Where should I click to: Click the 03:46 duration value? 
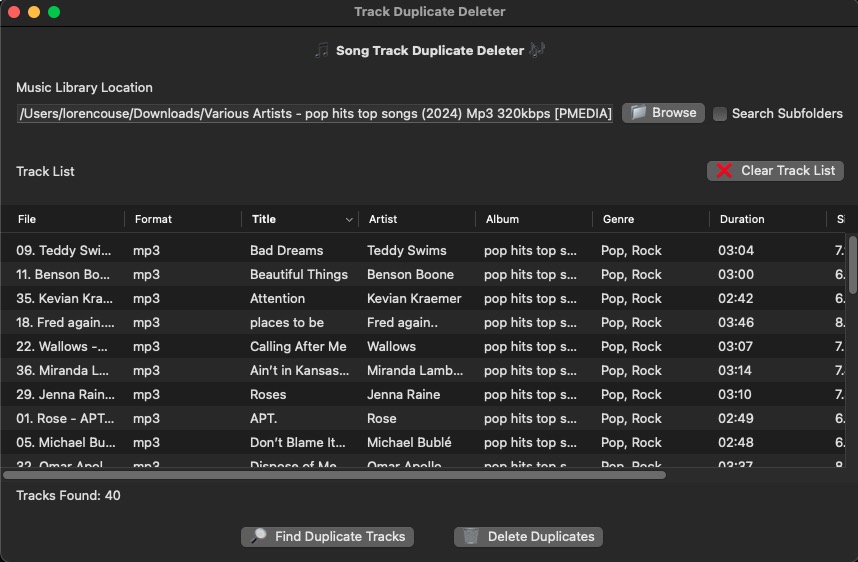[x=736, y=322]
